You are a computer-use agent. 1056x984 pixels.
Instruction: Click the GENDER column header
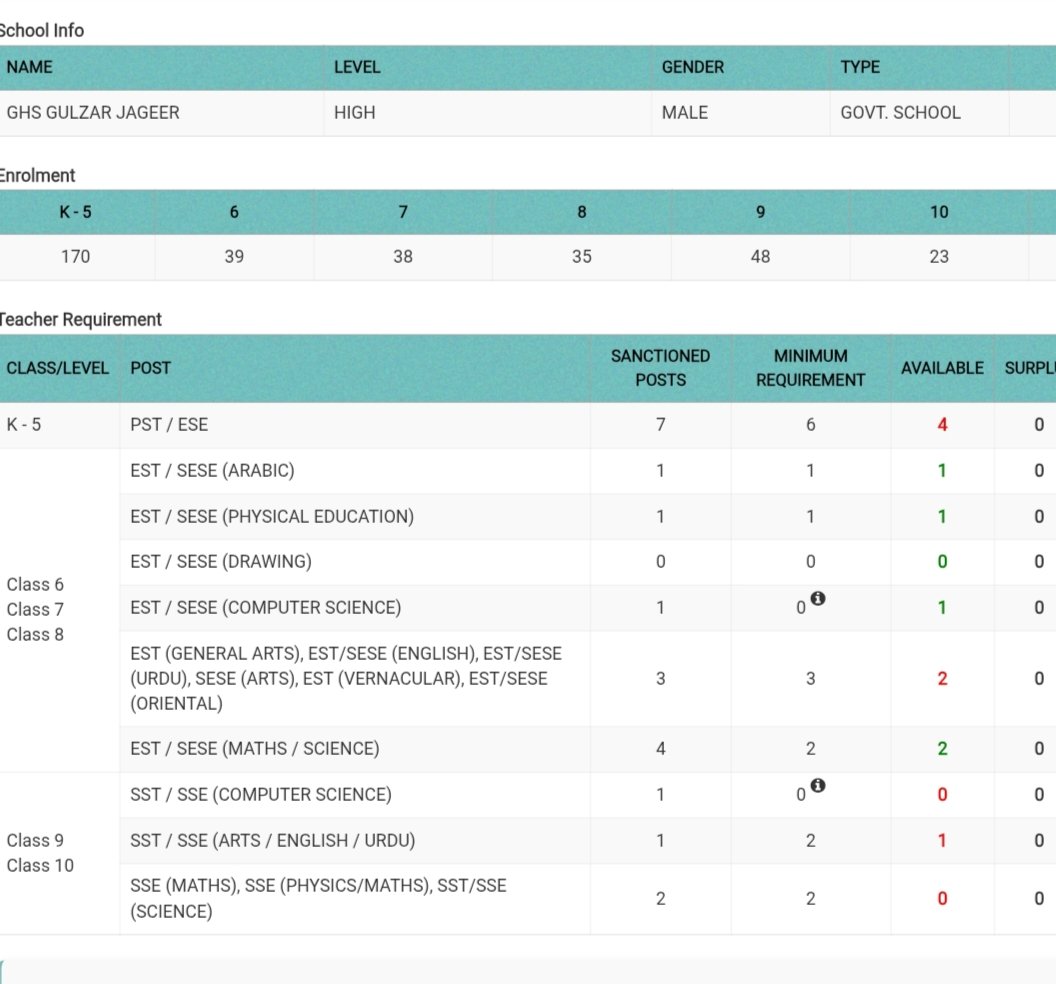[x=692, y=67]
